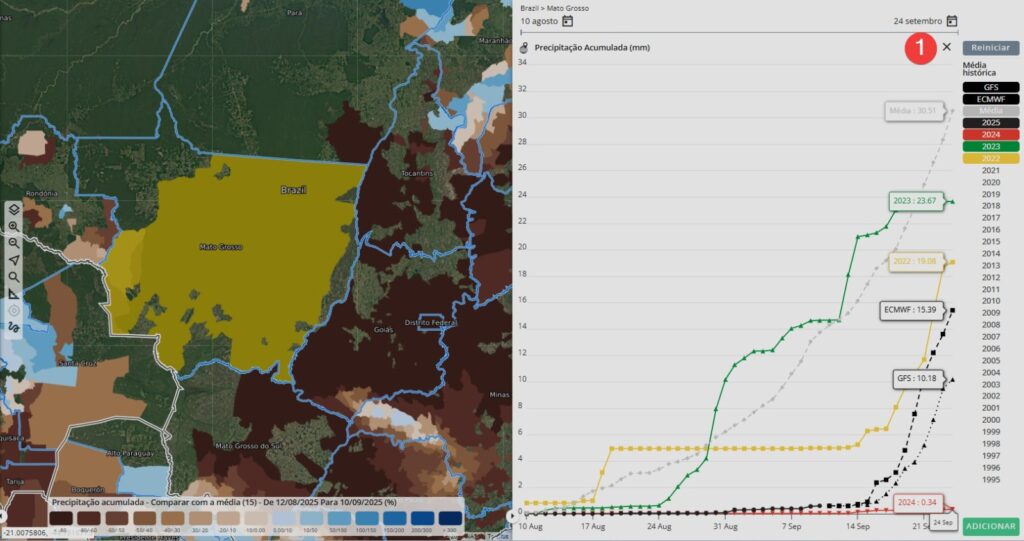
Task: Open calendar for 24 setembro end date
Action: point(951,21)
